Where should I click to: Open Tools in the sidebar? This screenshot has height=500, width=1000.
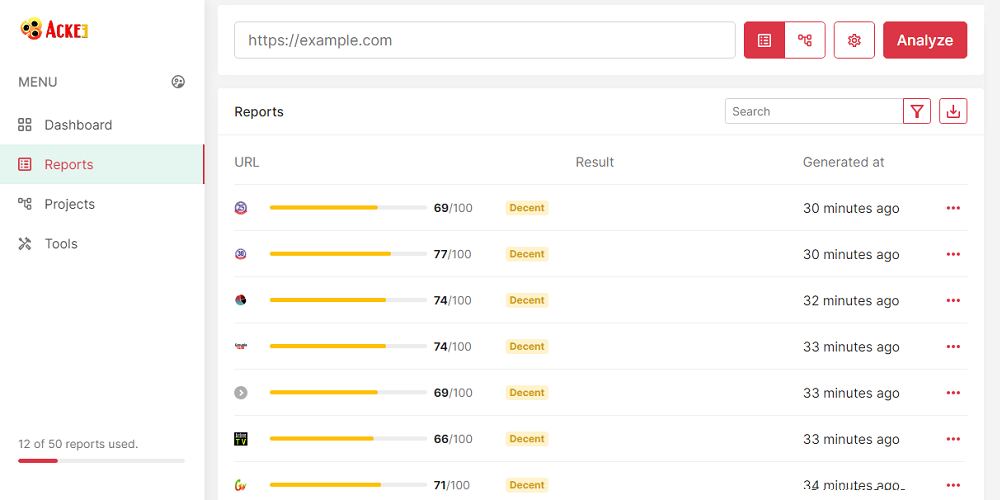pos(60,244)
